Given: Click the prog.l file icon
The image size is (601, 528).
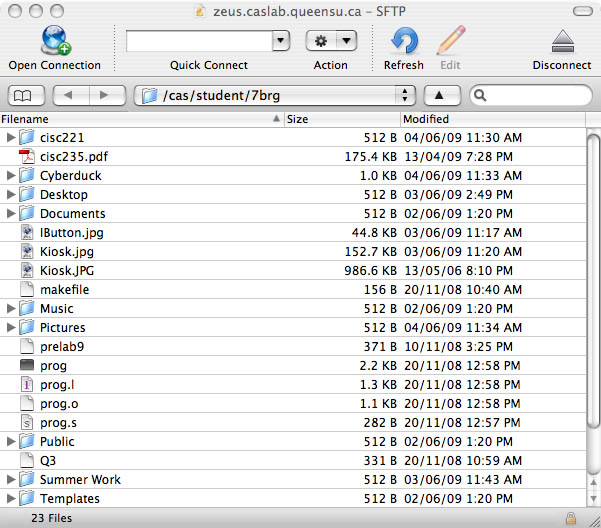Looking at the screenshot, I should [x=27, y=384].
